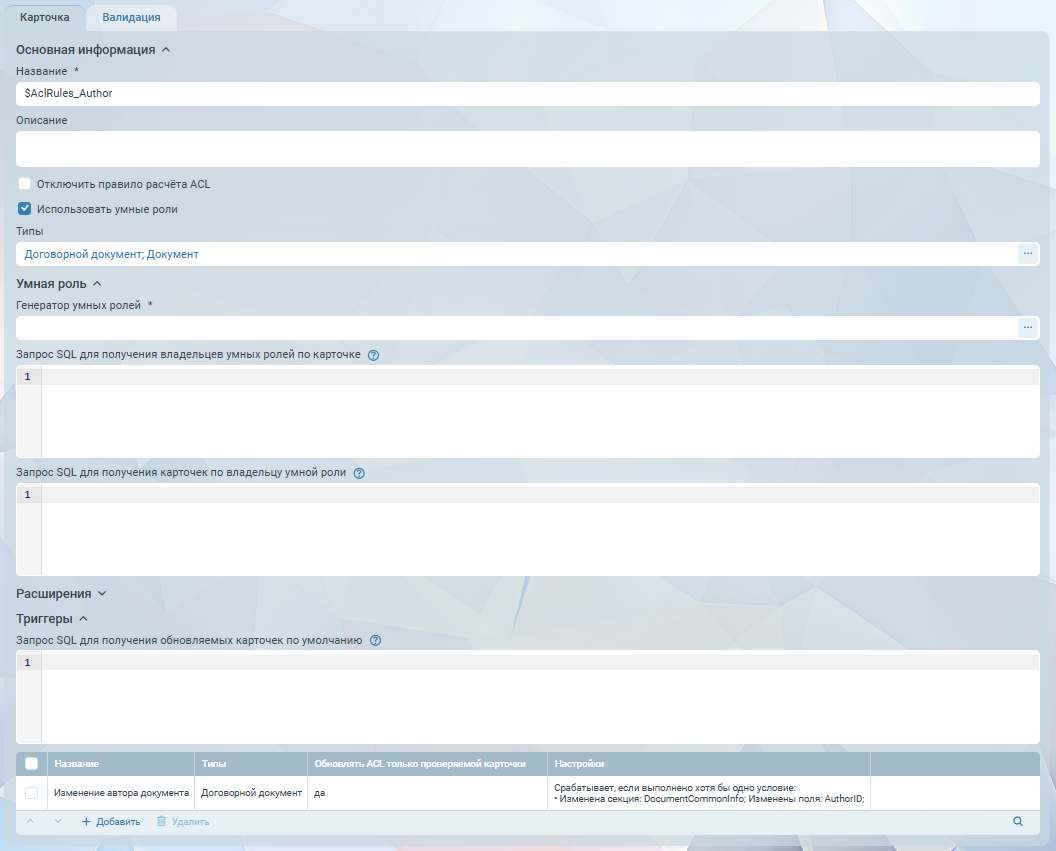Screen dimensions: 1056x851
Task: Show help for карточек по владельцу SQL query
Action: click(x=359, y=474)
